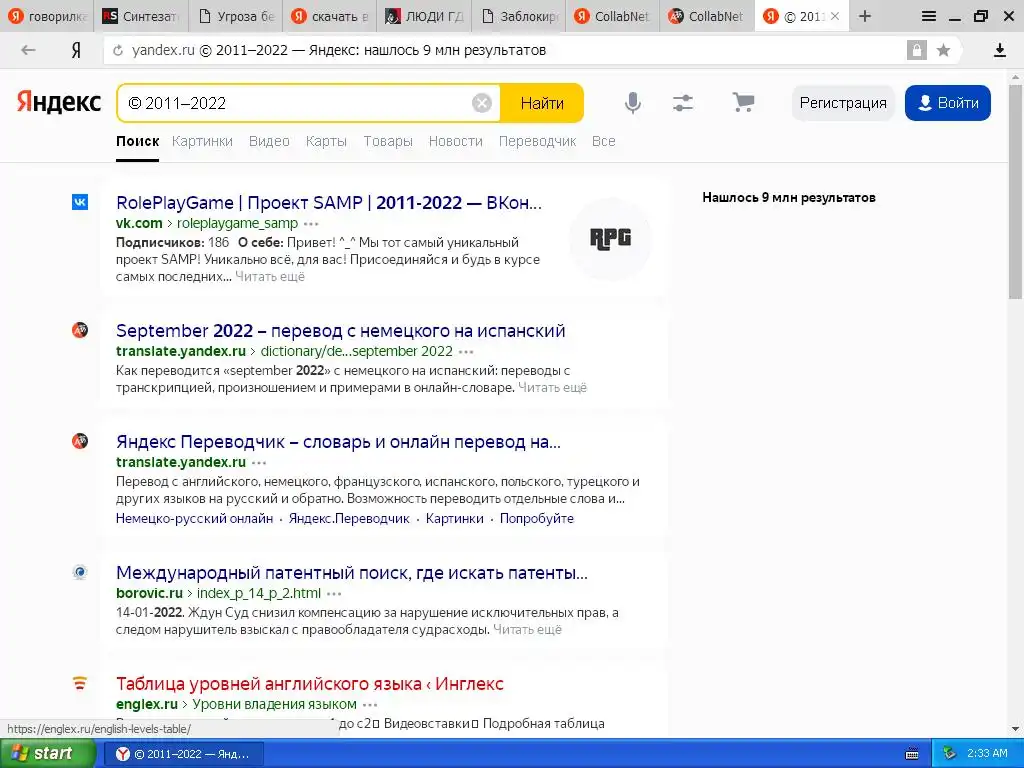Open options dots for third translate.yandex.ru result
Image resolution: width=1024 pixels, height=768 pixels.
coord(259,463)
